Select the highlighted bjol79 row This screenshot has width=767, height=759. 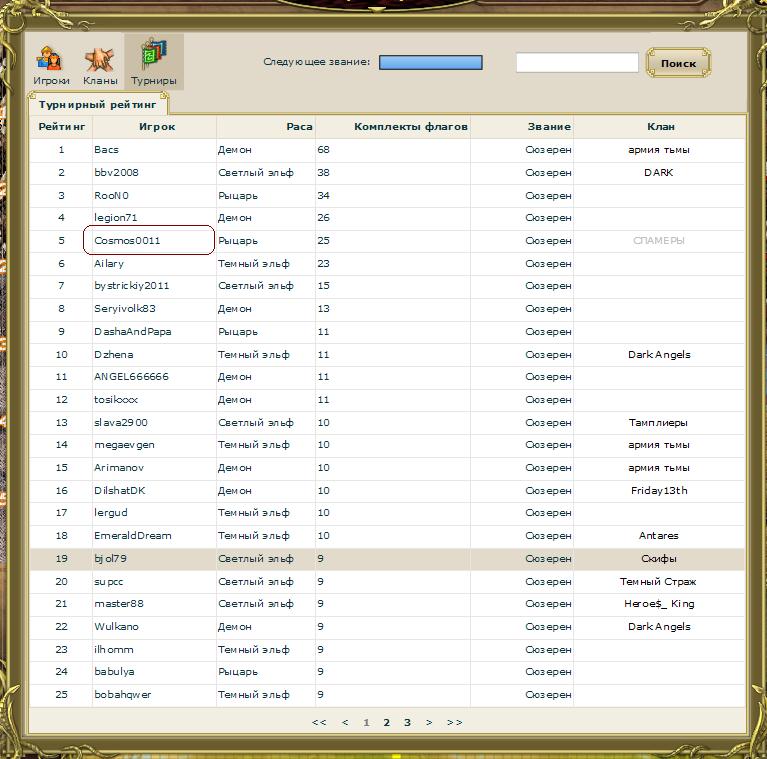pos(110,559)
